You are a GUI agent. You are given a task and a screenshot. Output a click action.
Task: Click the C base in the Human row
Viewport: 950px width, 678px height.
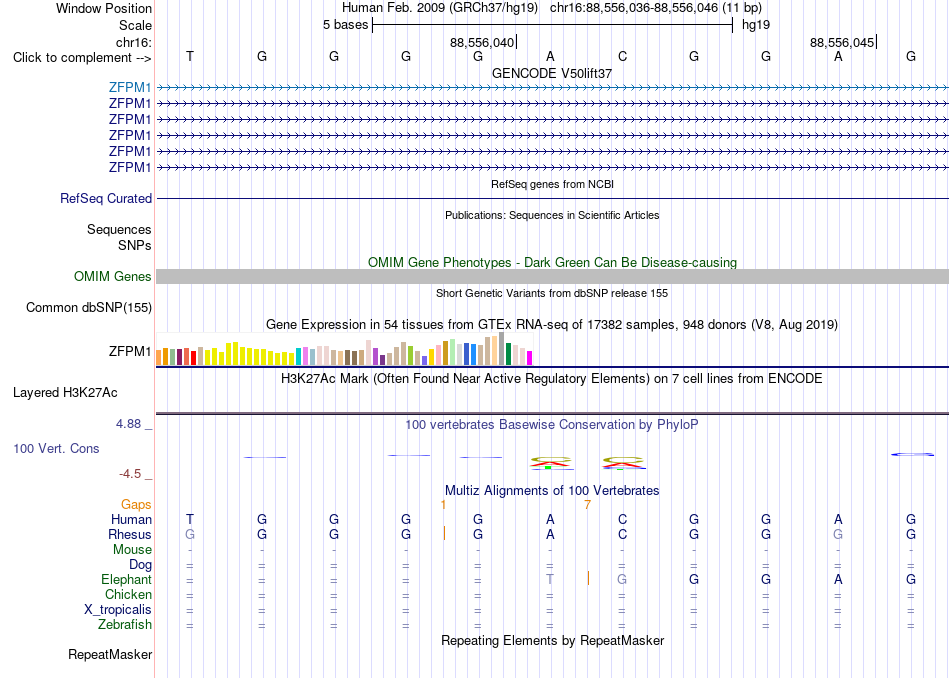point(622,519)
